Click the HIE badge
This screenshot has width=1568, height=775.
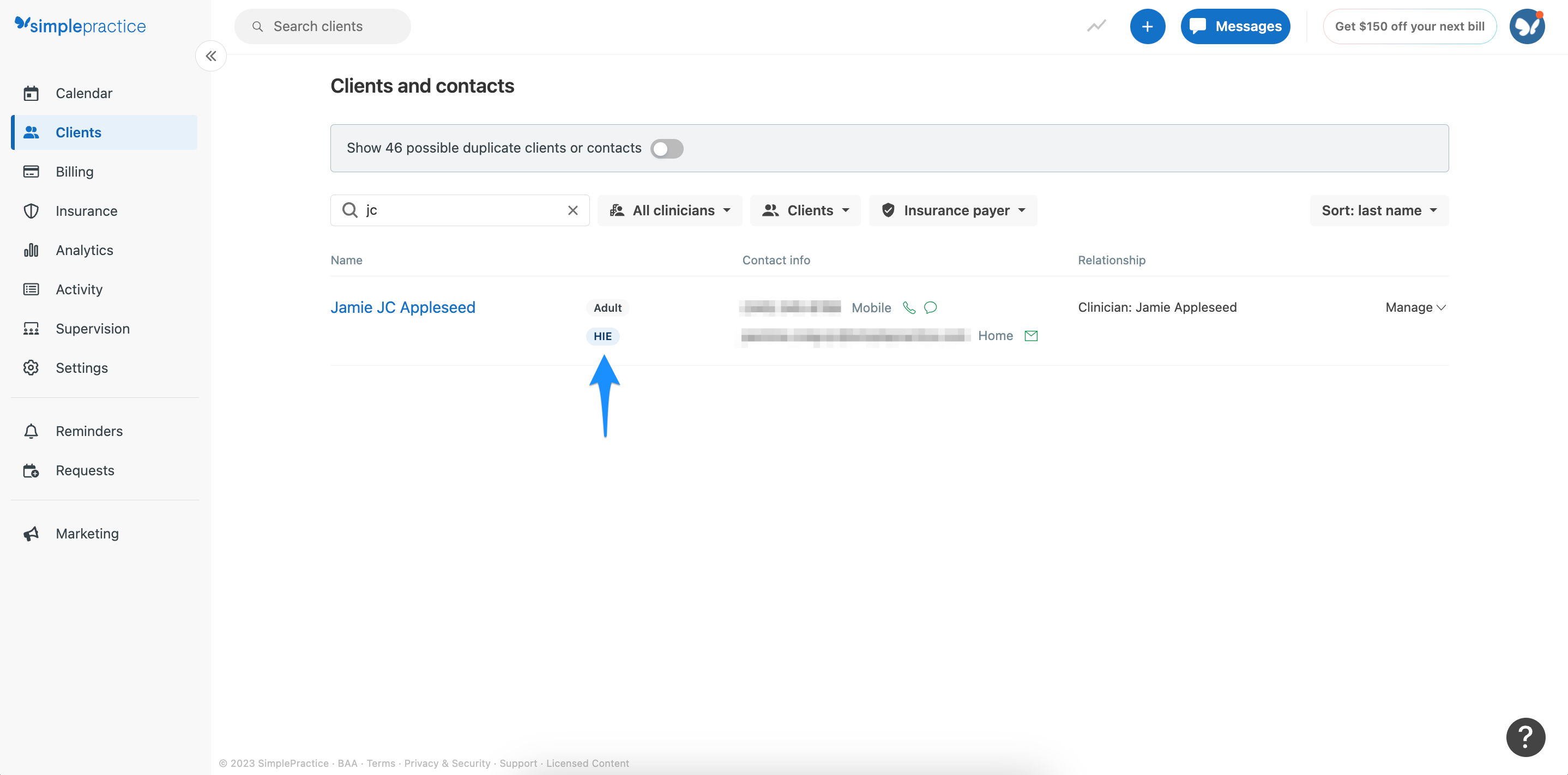point(602,336)
